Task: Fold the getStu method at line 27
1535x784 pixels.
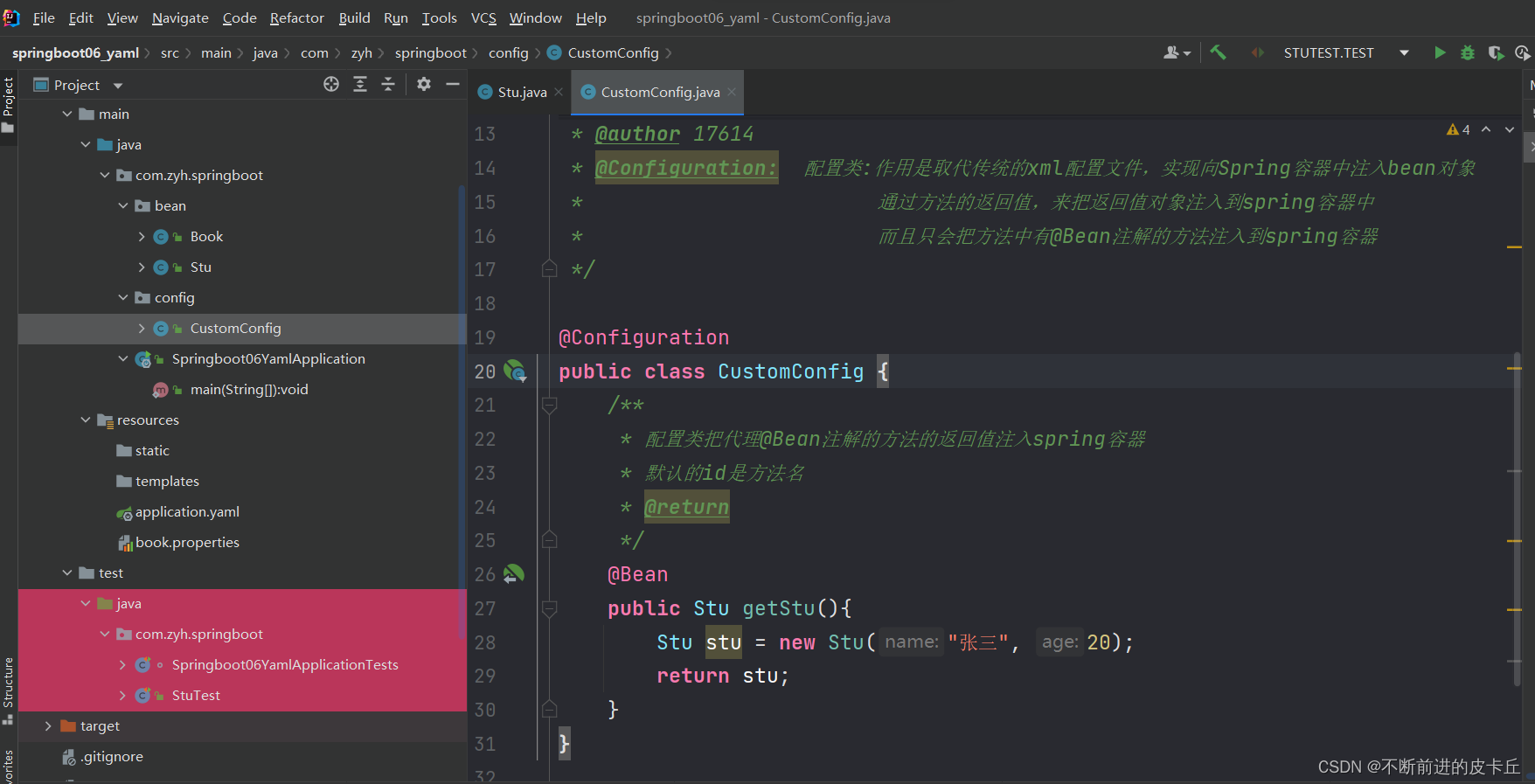Action: click(x=549, y=608)
